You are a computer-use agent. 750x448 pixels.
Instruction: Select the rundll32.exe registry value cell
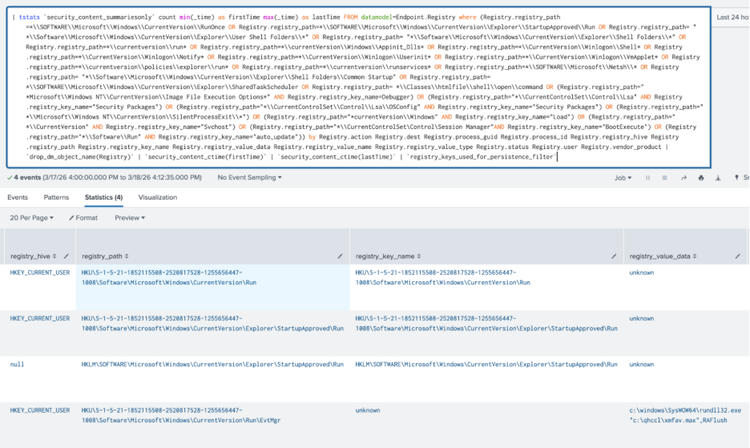click(x=686, y=415)
